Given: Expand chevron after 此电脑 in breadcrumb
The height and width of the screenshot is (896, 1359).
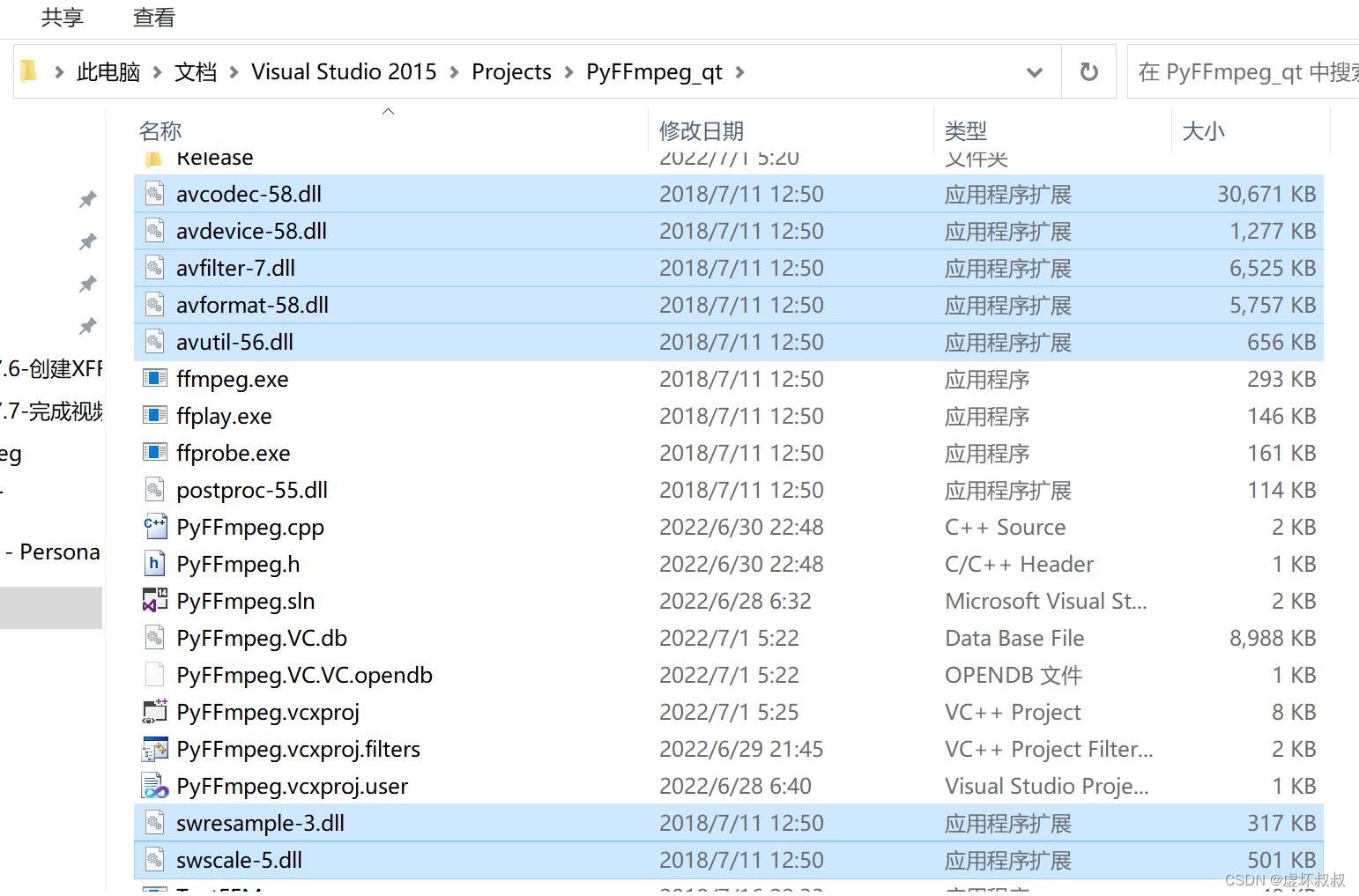Looking at the screenshot, I should (x=157, y=72).
